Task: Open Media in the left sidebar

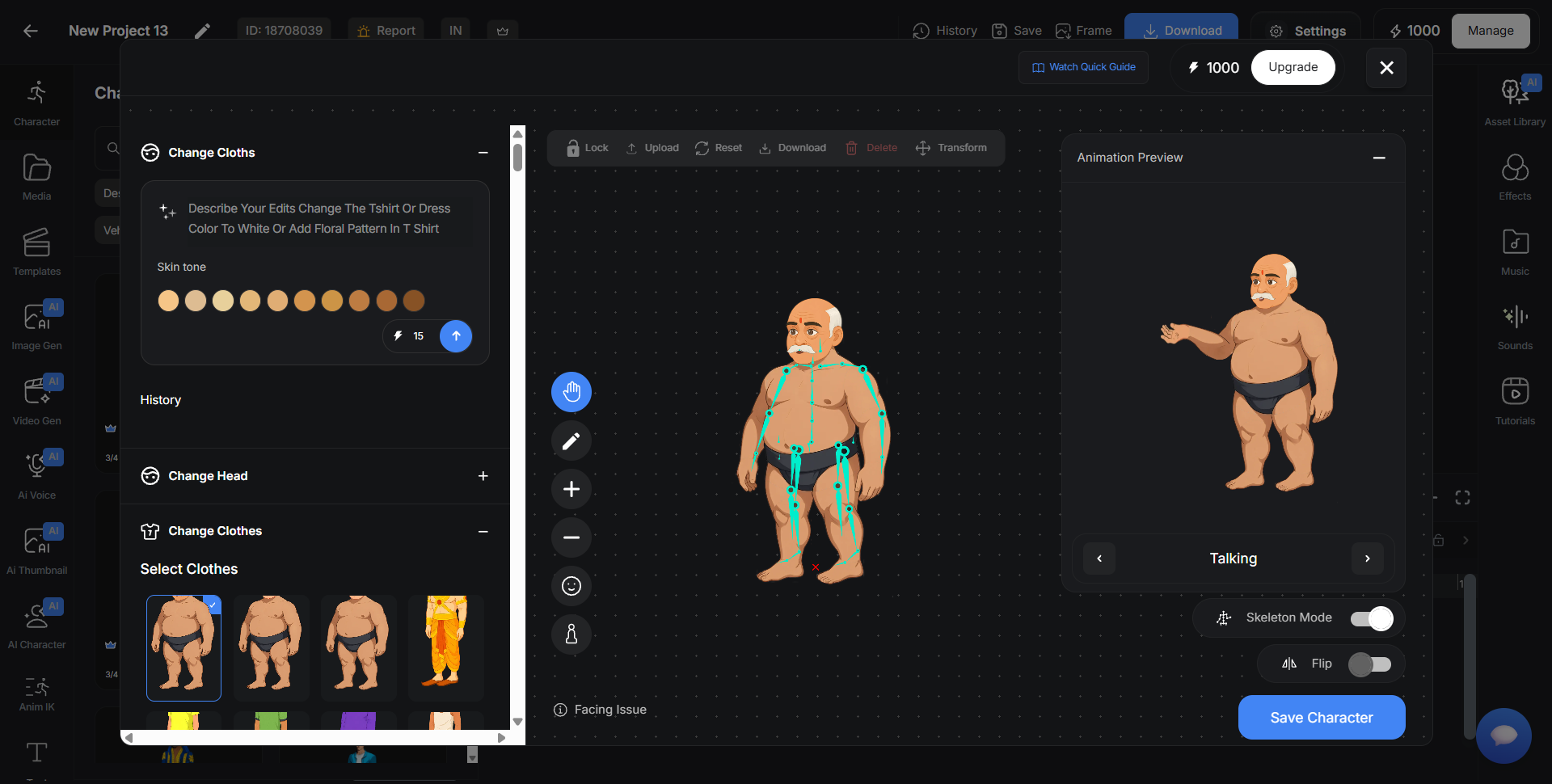Action: click(x=36, y=178)
